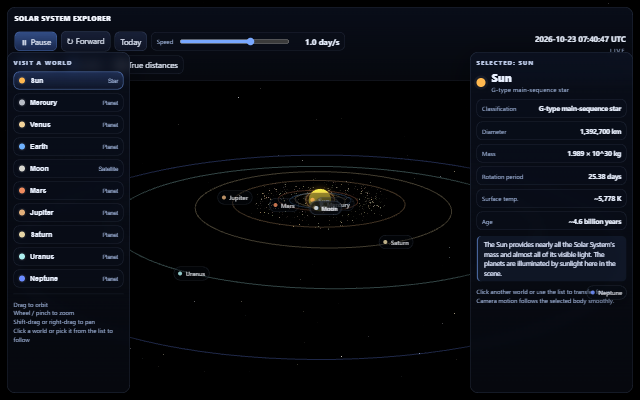The width and height of the screenshot is (640, 400).
Task: Select Mercury in the world list
Action: [69, 102]
